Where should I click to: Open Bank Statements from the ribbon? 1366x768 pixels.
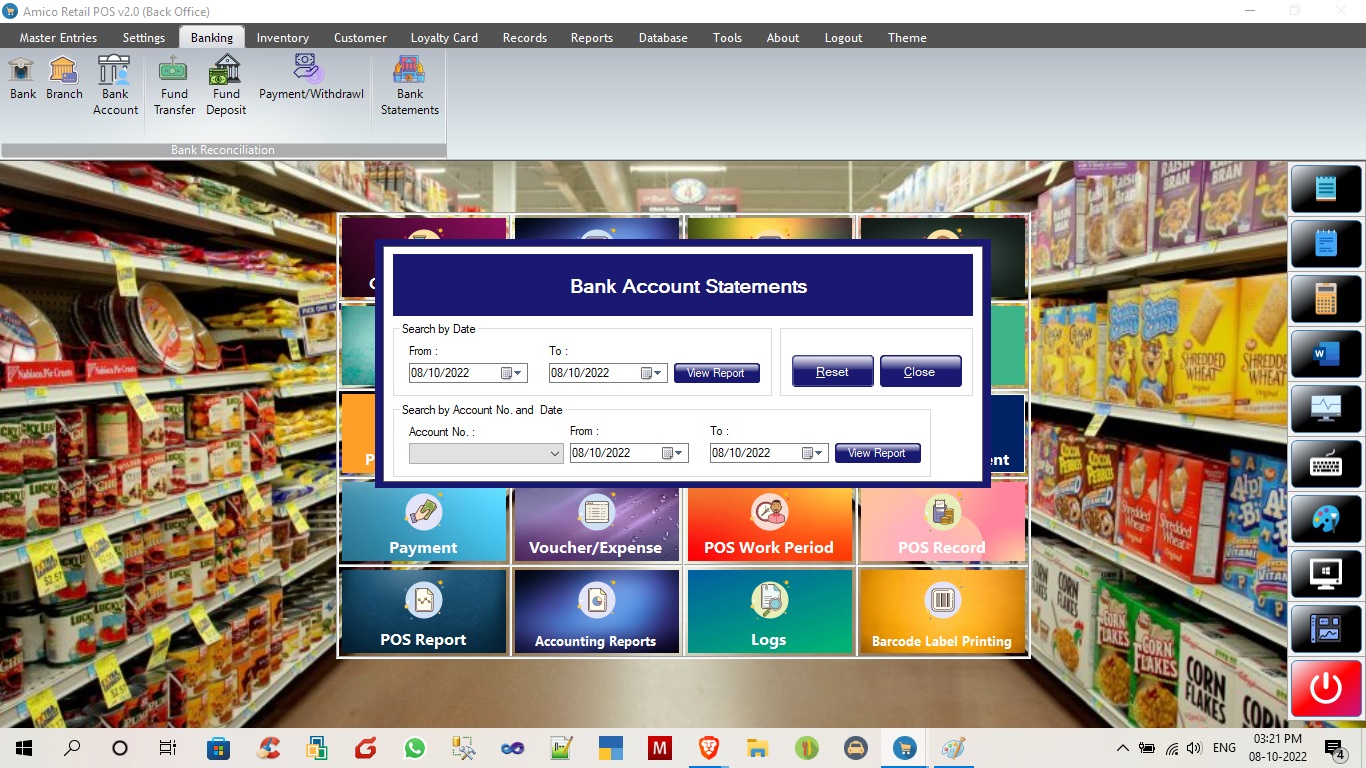[x=409, y=84]
